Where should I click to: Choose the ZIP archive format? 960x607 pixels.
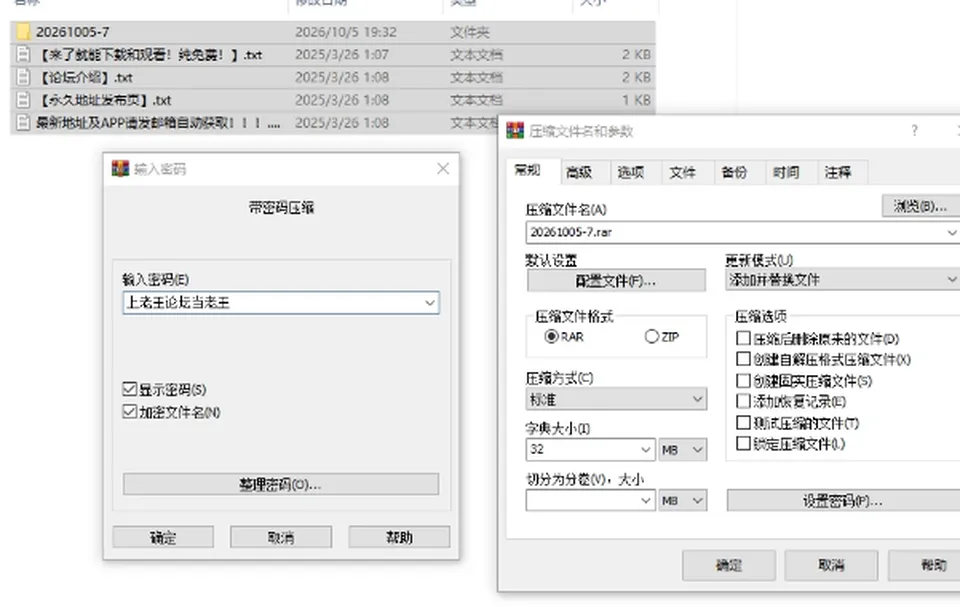tap(651, 336)
